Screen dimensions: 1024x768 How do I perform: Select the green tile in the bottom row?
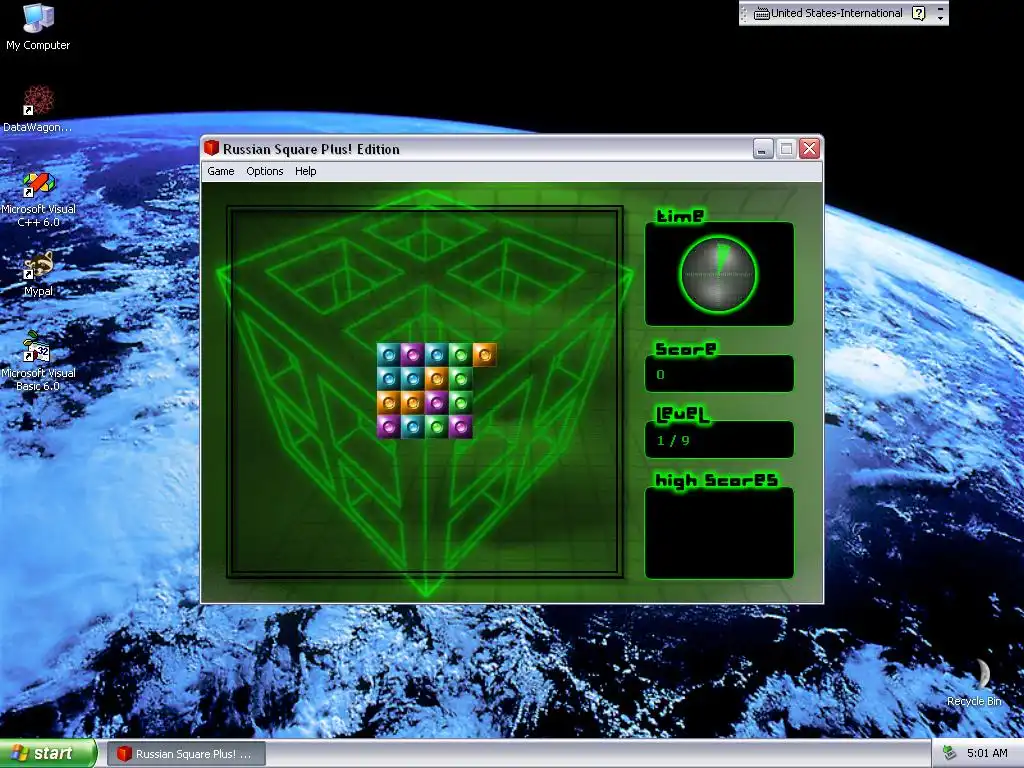coord(436,426)
